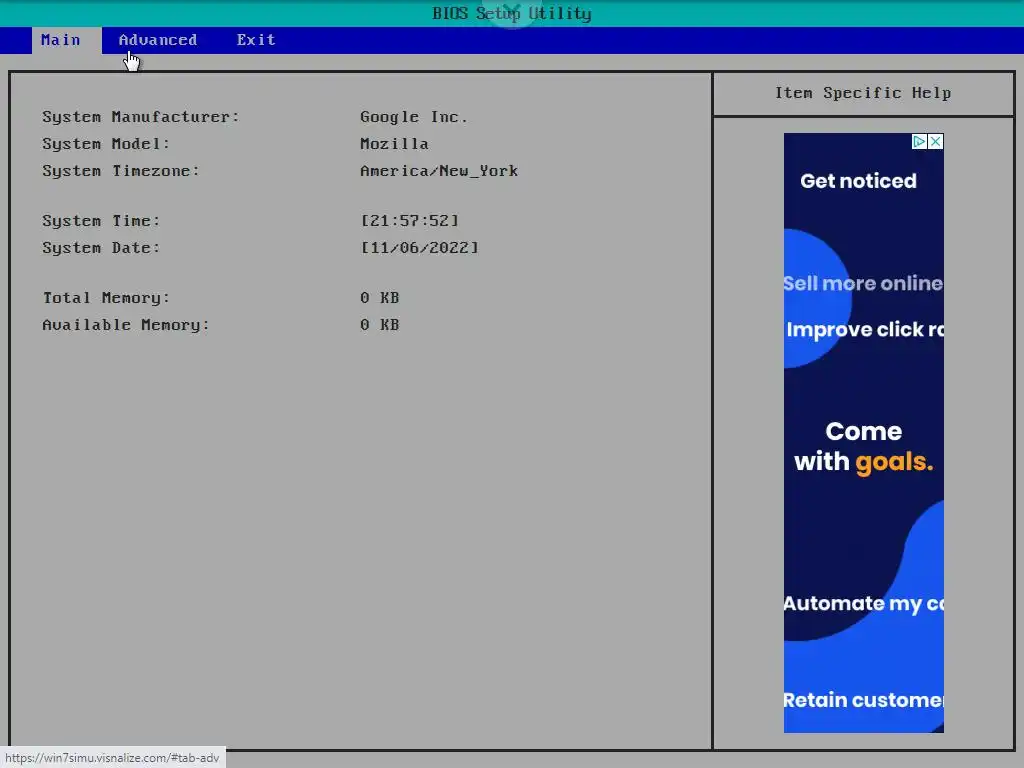Click the 'Mozilla' system model value
Screen dimensions: 1024x768
(394, 144)
